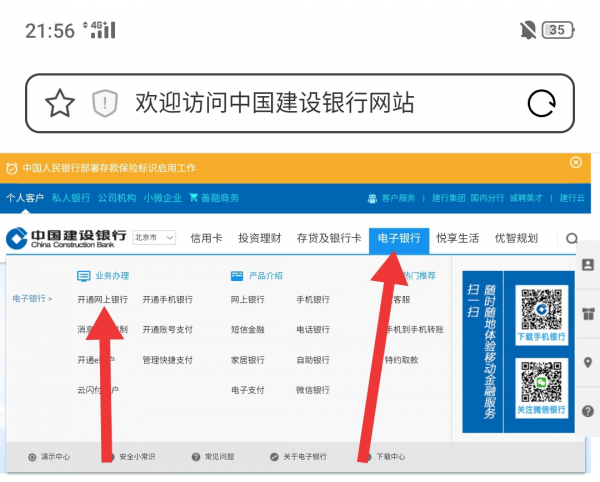Viewport: 600px width, 482px height.
Task: Open 善融商务 shopping cart link
Action: 214,198
